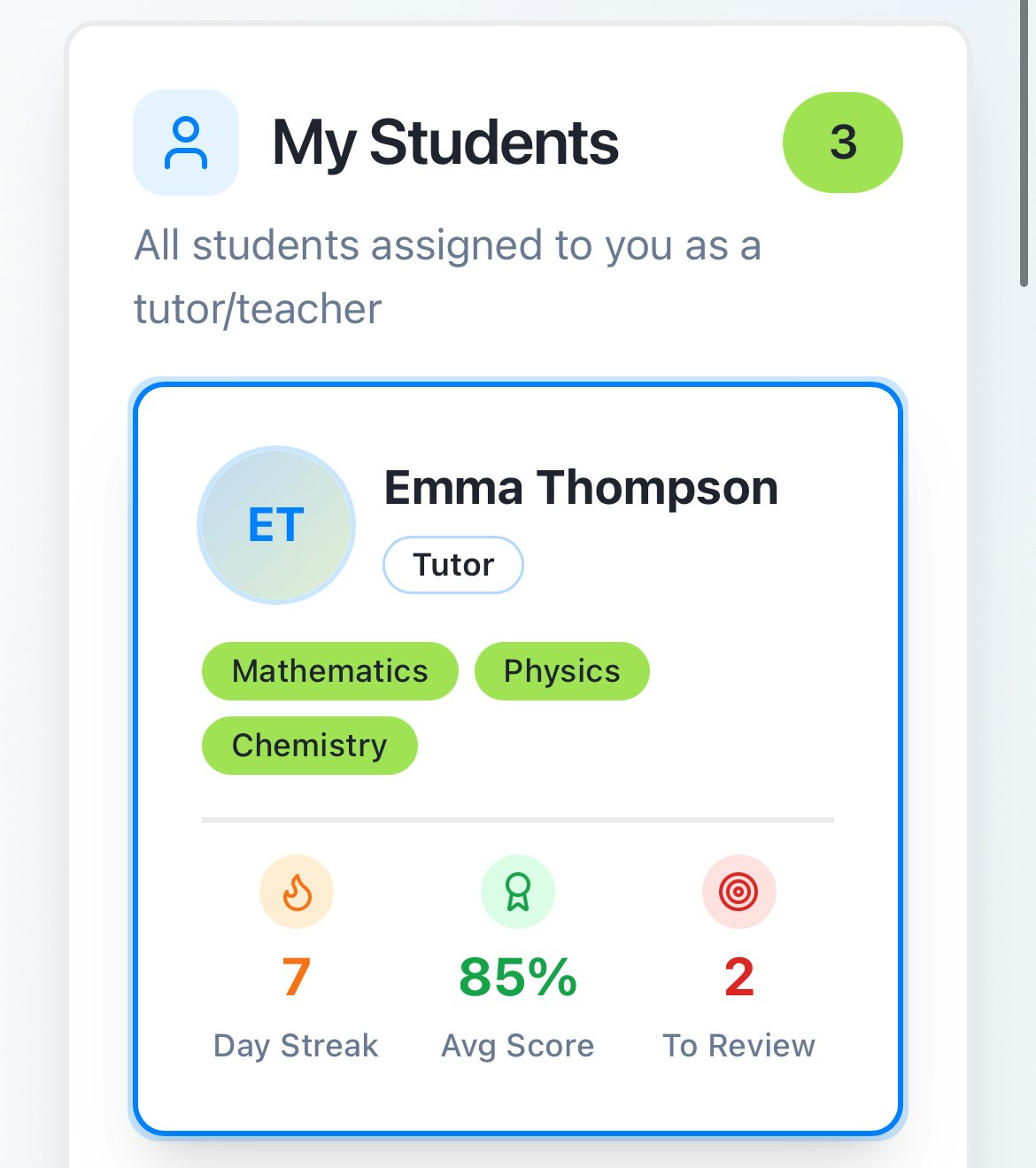
Task: Open Emma Thompson's name link
Action: (581, 487)
